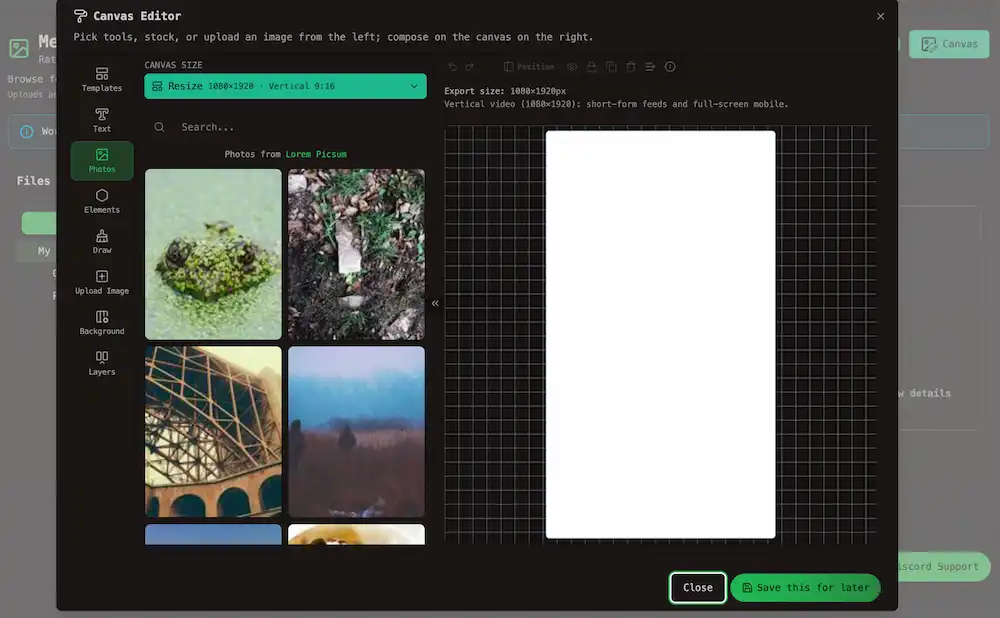Screen dimensions: 1000x618
Task: Open the Templates panel
Action: (x=101, y=80)
